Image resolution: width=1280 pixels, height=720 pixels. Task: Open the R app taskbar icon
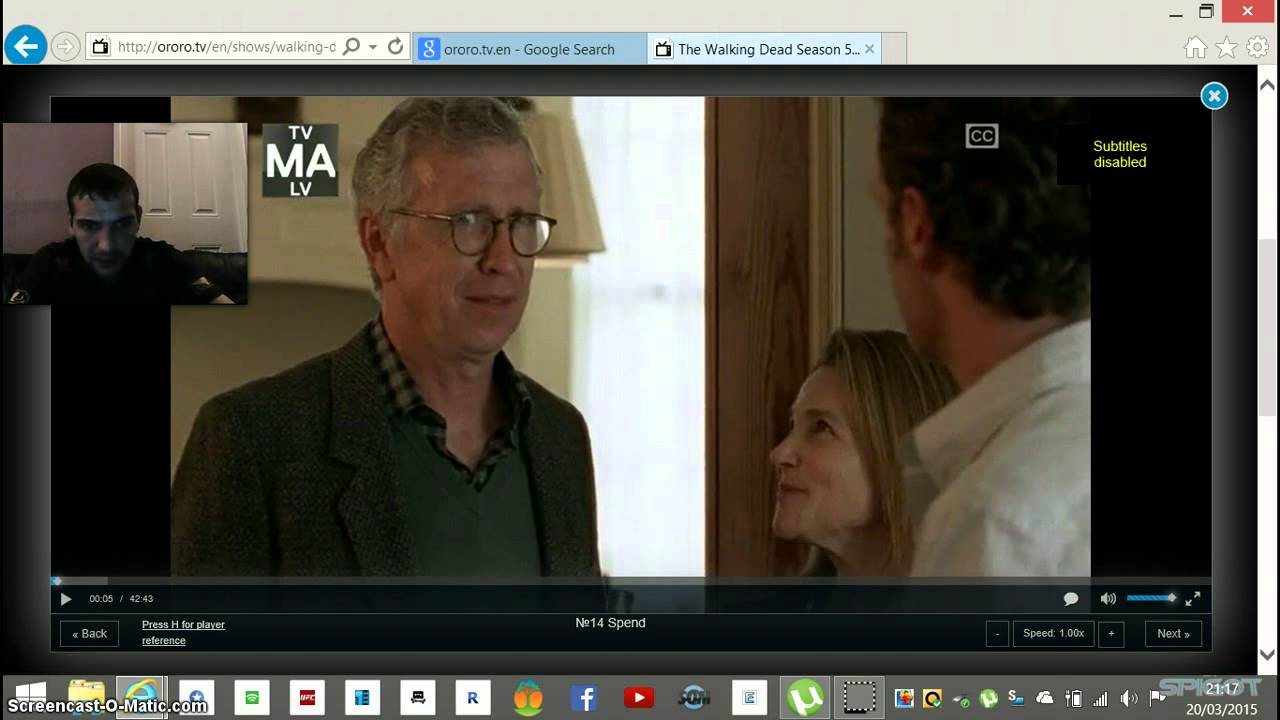click(473, 697)
